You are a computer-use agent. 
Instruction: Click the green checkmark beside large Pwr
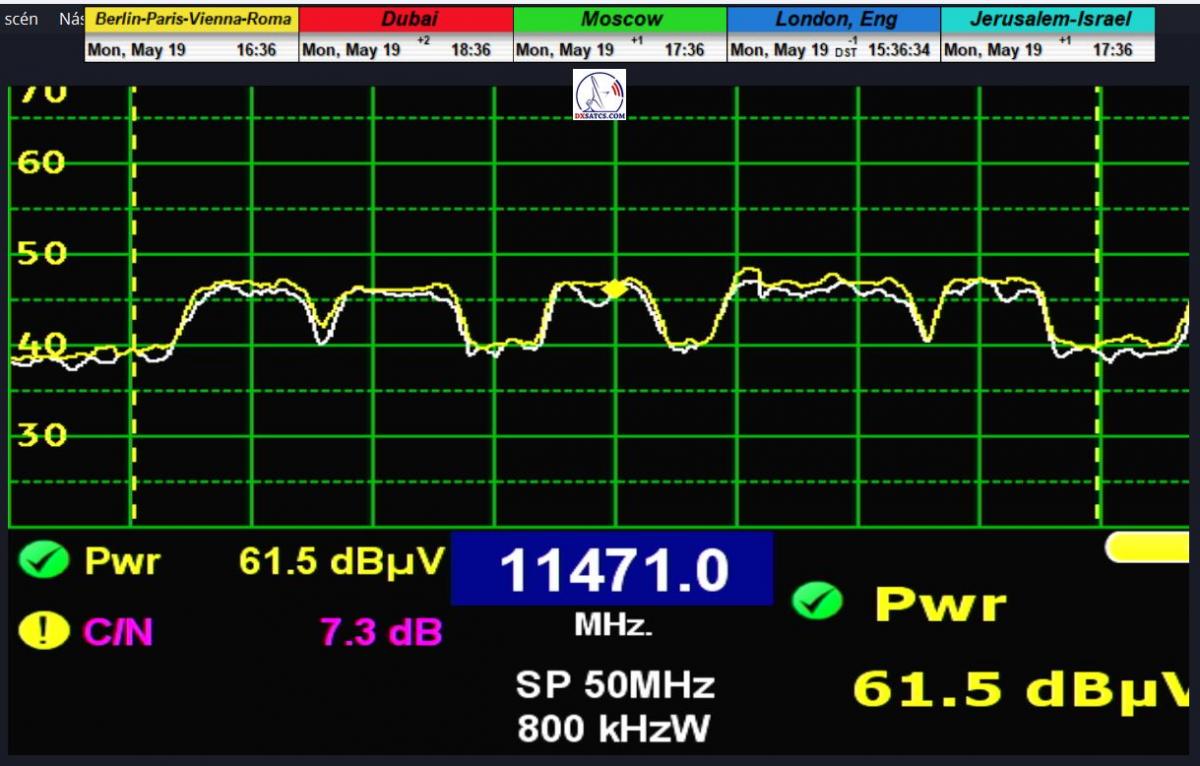[x=817, y=603]
